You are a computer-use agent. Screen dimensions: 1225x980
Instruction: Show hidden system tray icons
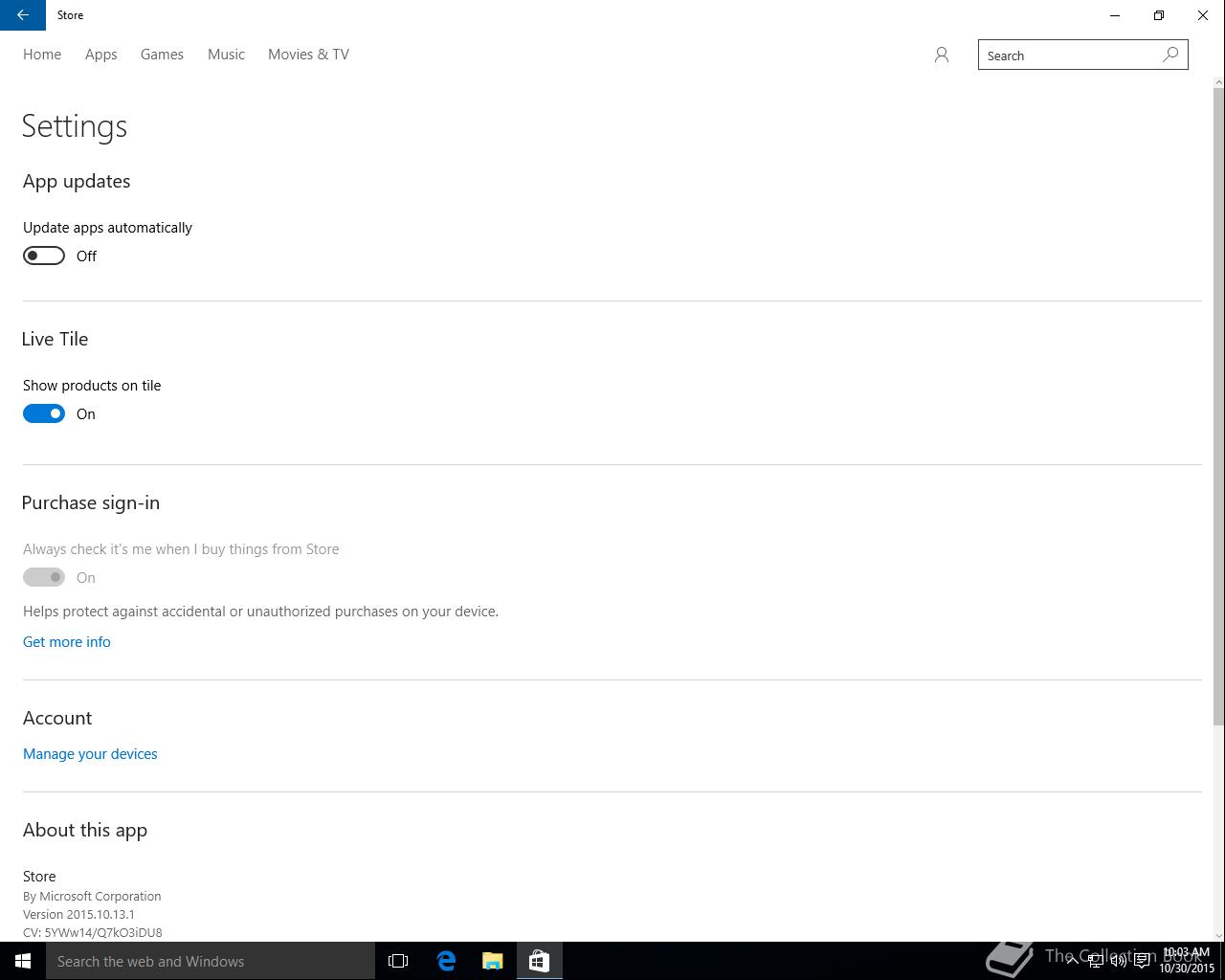1072,961
